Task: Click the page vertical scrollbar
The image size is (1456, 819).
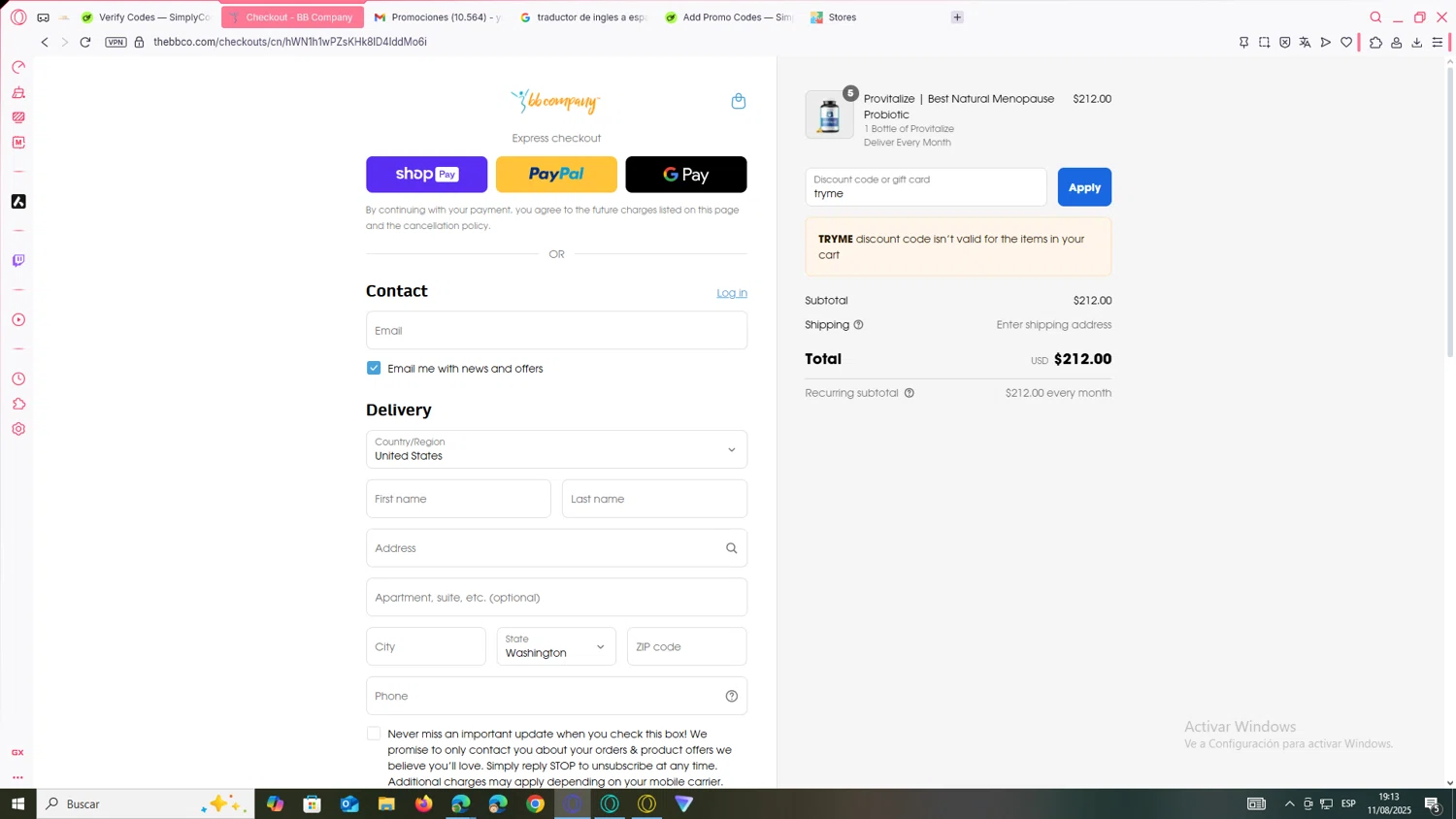Action: coord(1450,212)
